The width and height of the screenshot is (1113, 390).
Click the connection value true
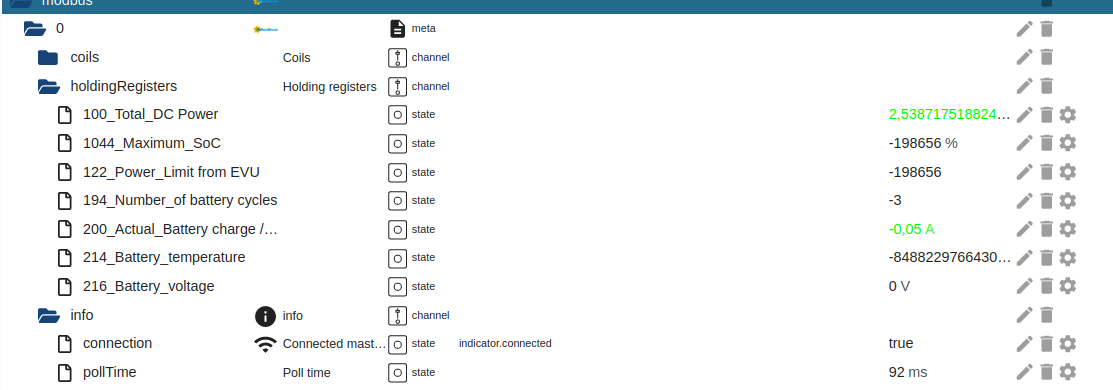pos(901,343)
